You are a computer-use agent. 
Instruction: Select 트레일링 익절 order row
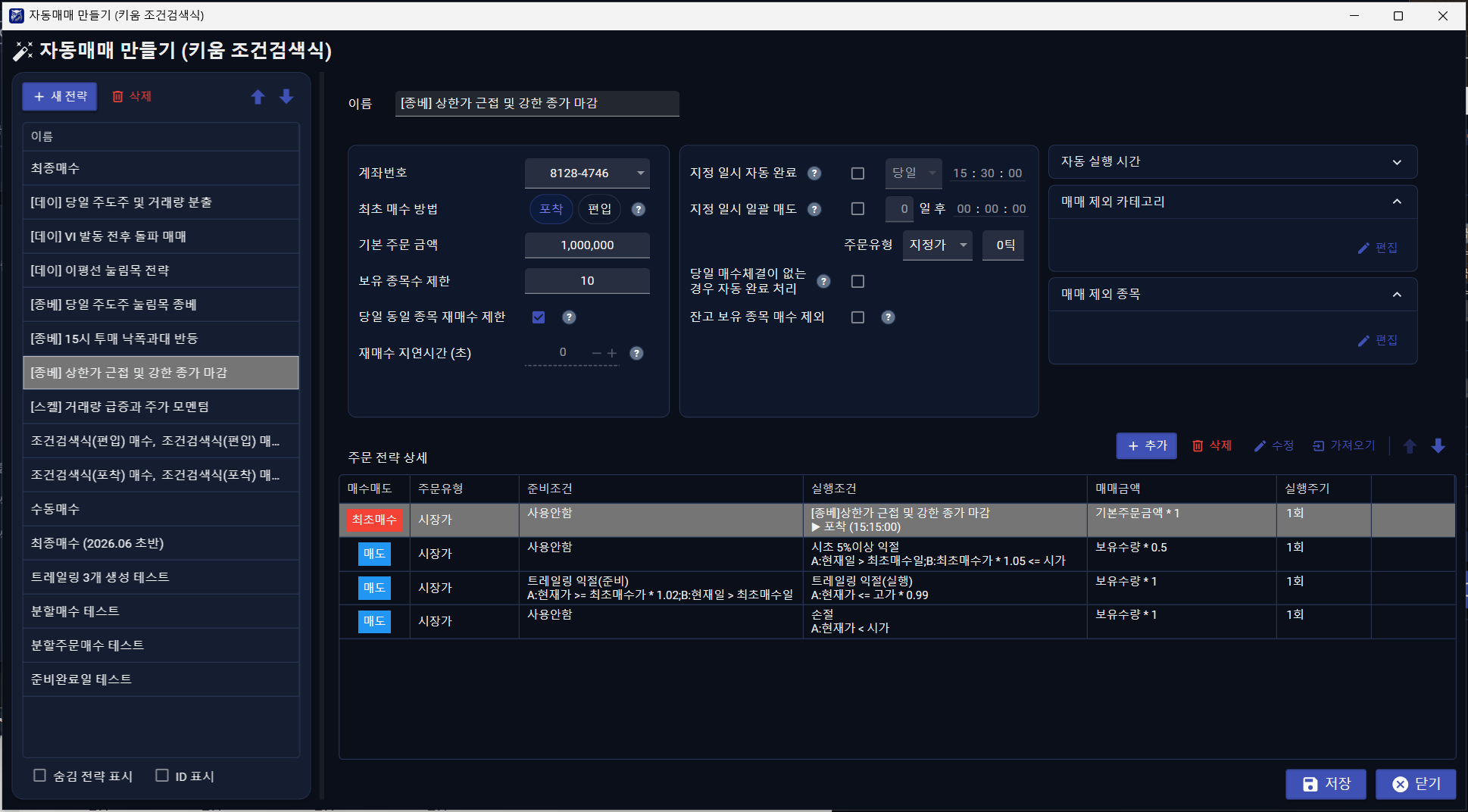[897, 588]
